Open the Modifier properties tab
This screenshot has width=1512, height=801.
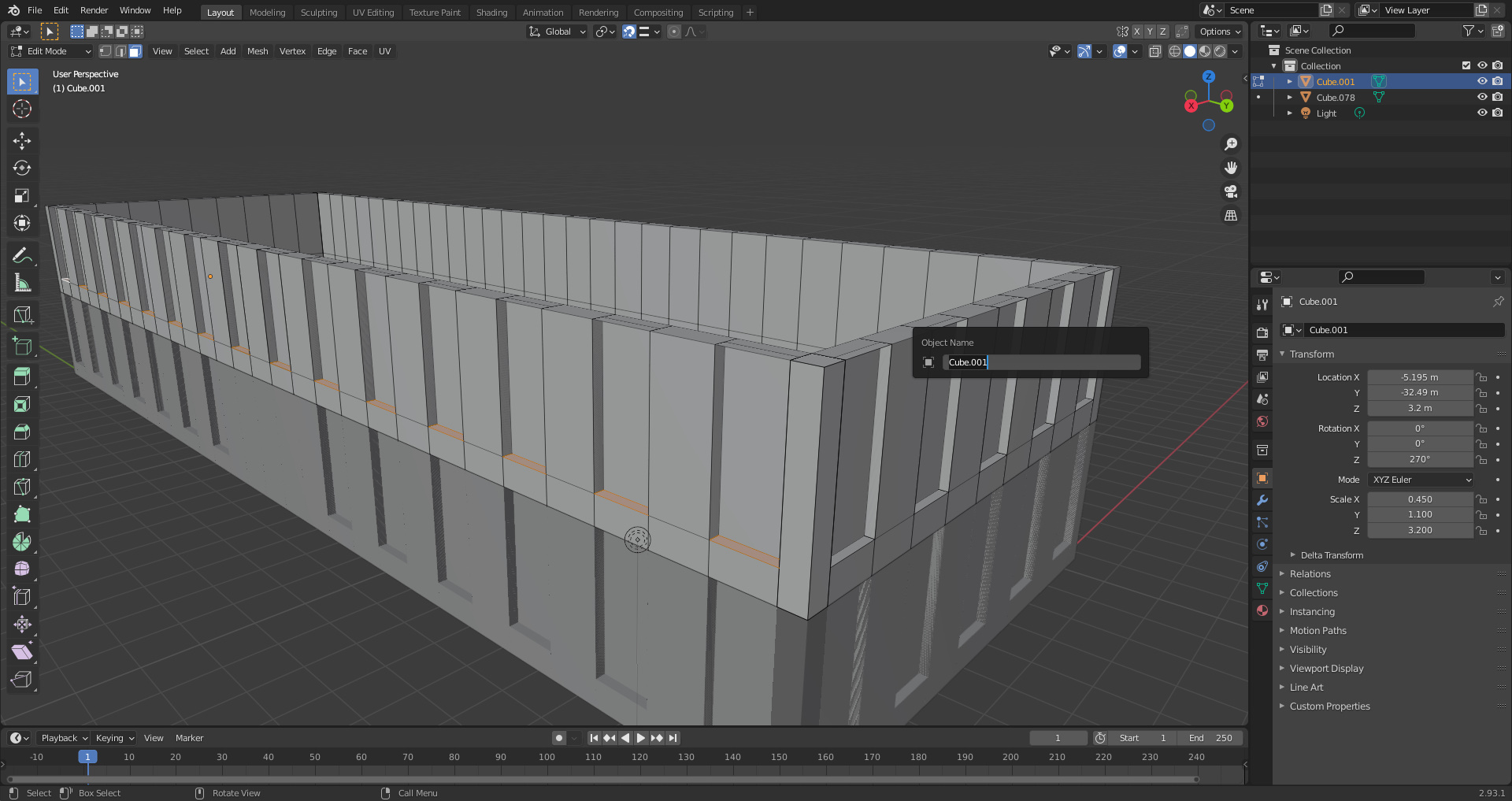pos(1262,500)
